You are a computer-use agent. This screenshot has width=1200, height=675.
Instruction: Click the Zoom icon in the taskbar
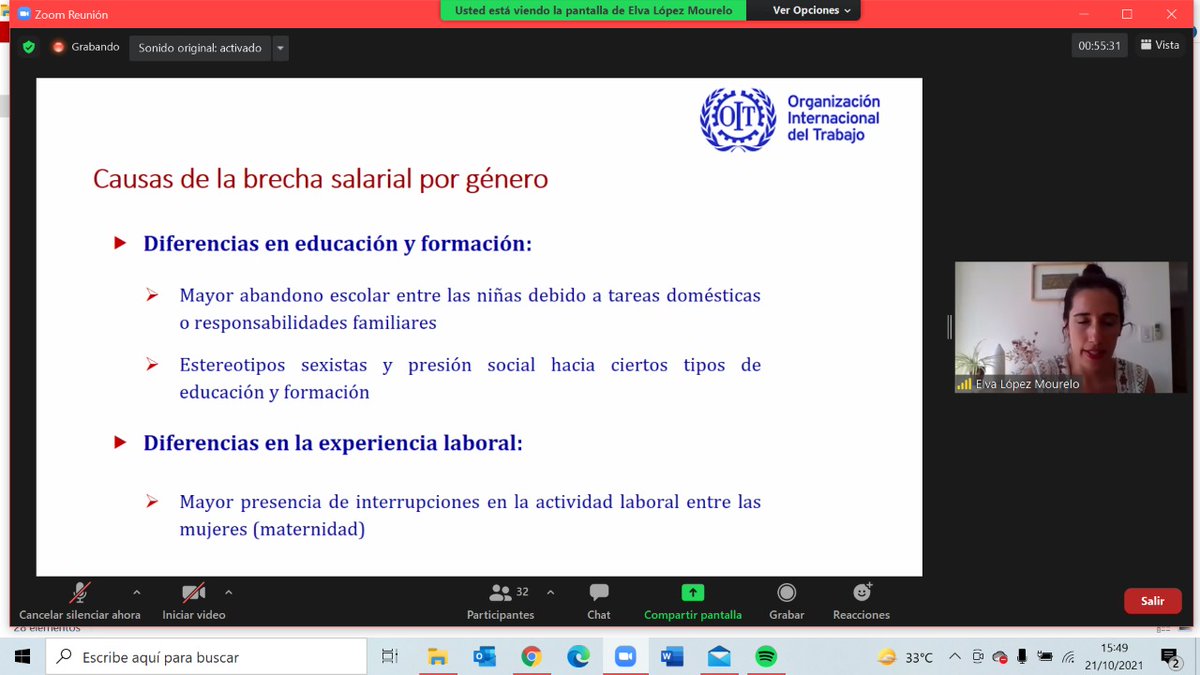point(625,657)
